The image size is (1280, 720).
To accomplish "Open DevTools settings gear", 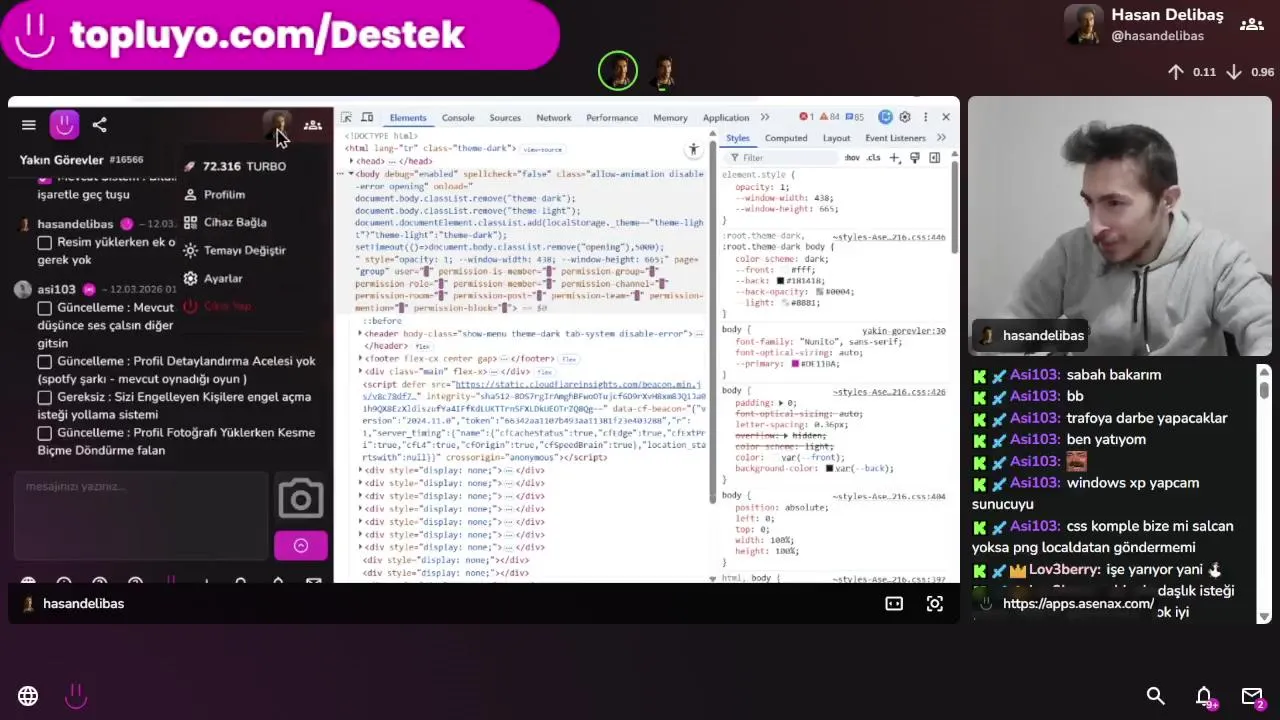I will point(905,117).
